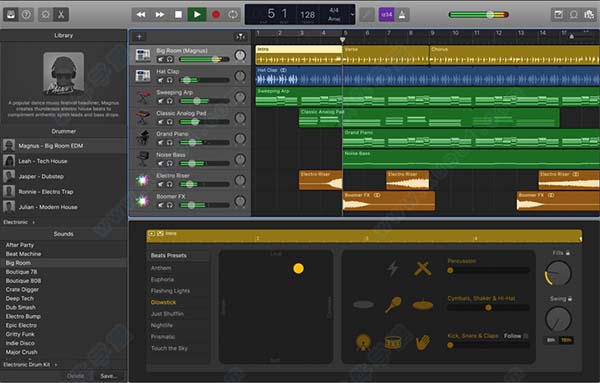This screenshot has height=383, width=600.
Task: Open the Scissors editors button
Action: tap(61, 15)
